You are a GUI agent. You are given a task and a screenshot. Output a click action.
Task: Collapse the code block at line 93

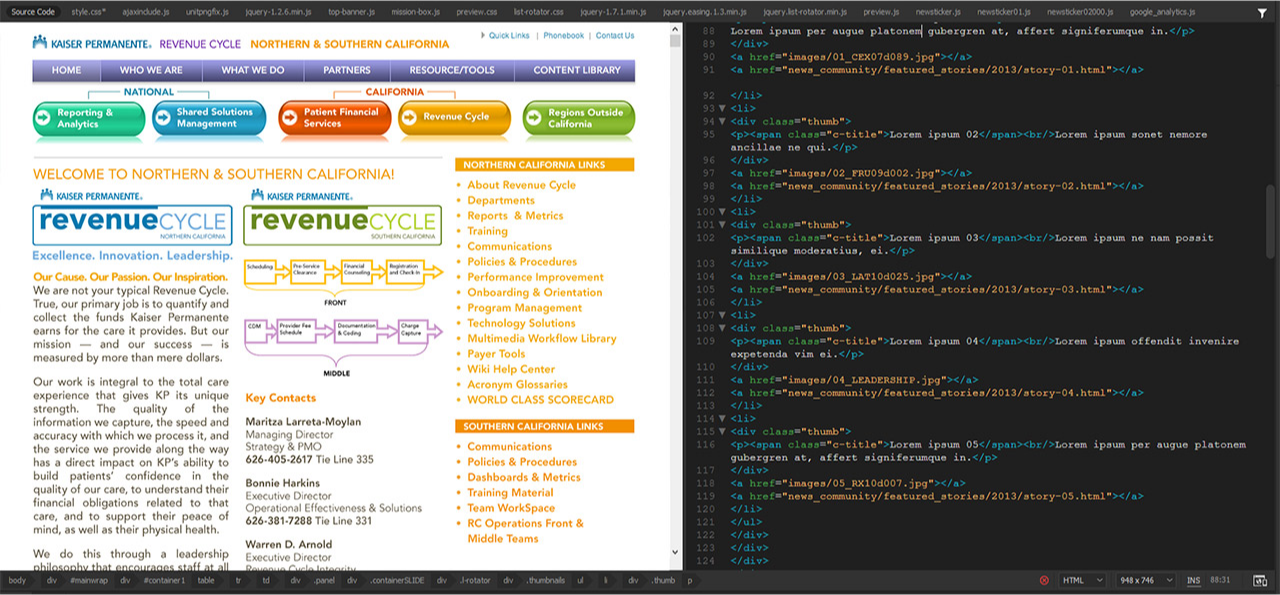[723, 108]
